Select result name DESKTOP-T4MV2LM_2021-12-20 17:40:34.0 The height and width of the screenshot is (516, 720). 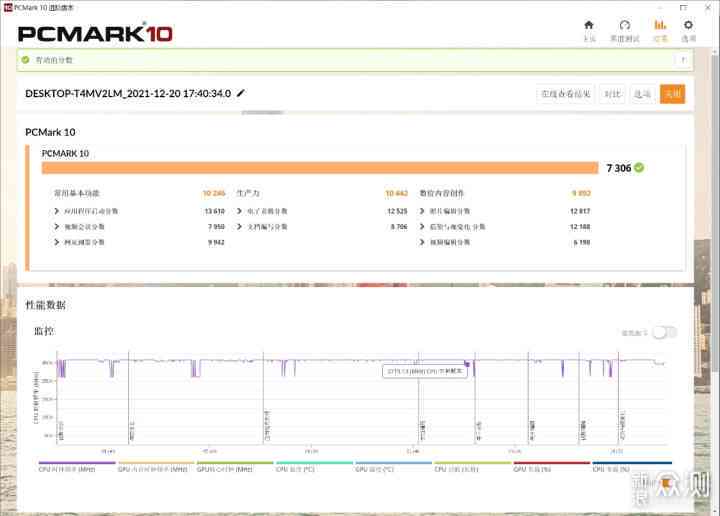tap(128, 93)
